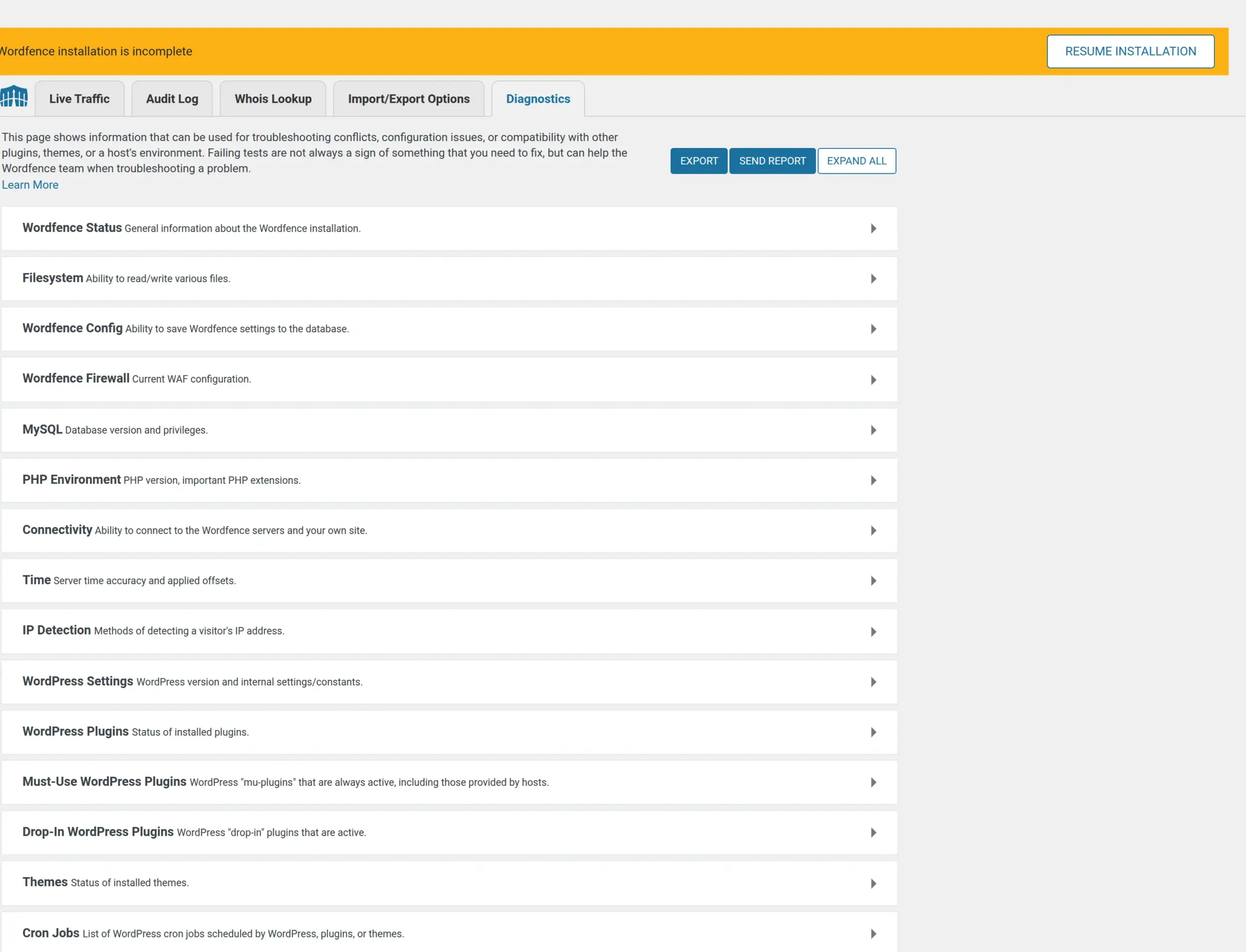Click the 'IP Detection' heading text

coord(56,630)
